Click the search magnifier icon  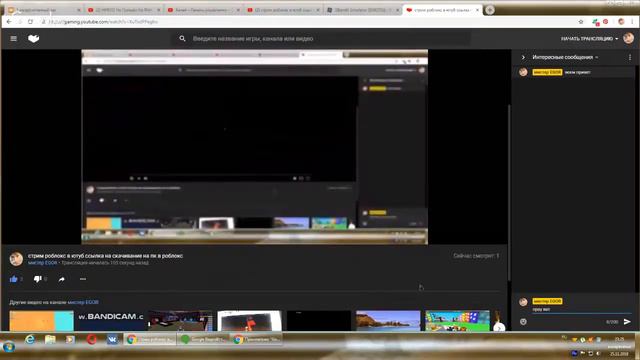click(x=182, y=38)
